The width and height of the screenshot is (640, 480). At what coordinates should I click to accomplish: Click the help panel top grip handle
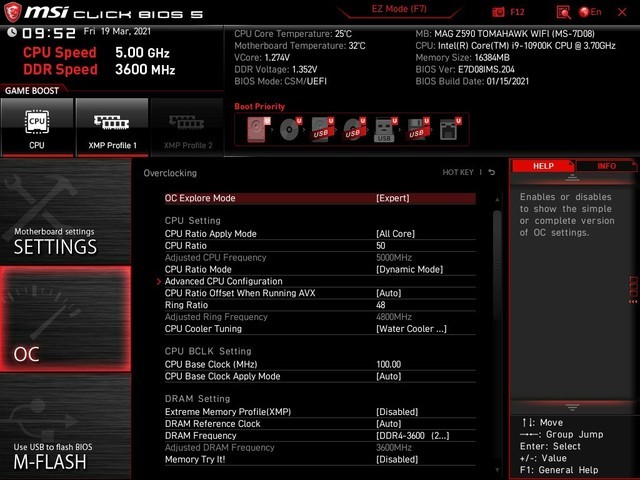[x=572, y=178]
